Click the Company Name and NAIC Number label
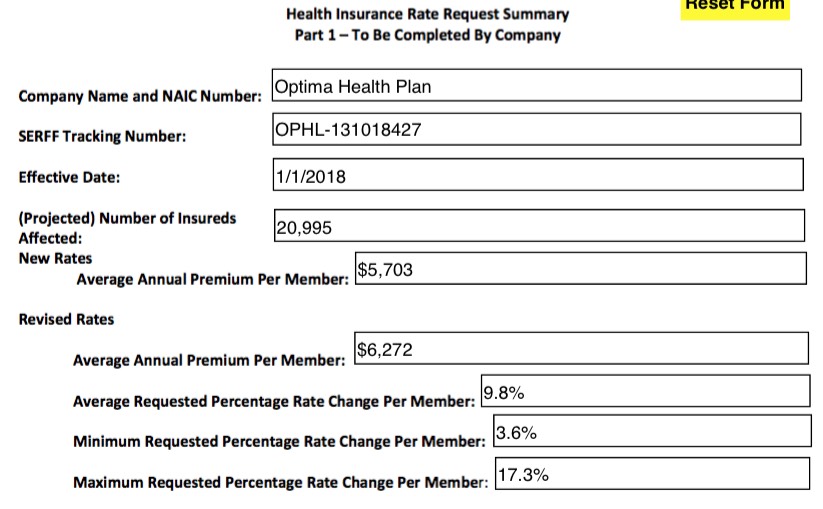This screenshot has height=509, width=823. (x=140, y=97)
